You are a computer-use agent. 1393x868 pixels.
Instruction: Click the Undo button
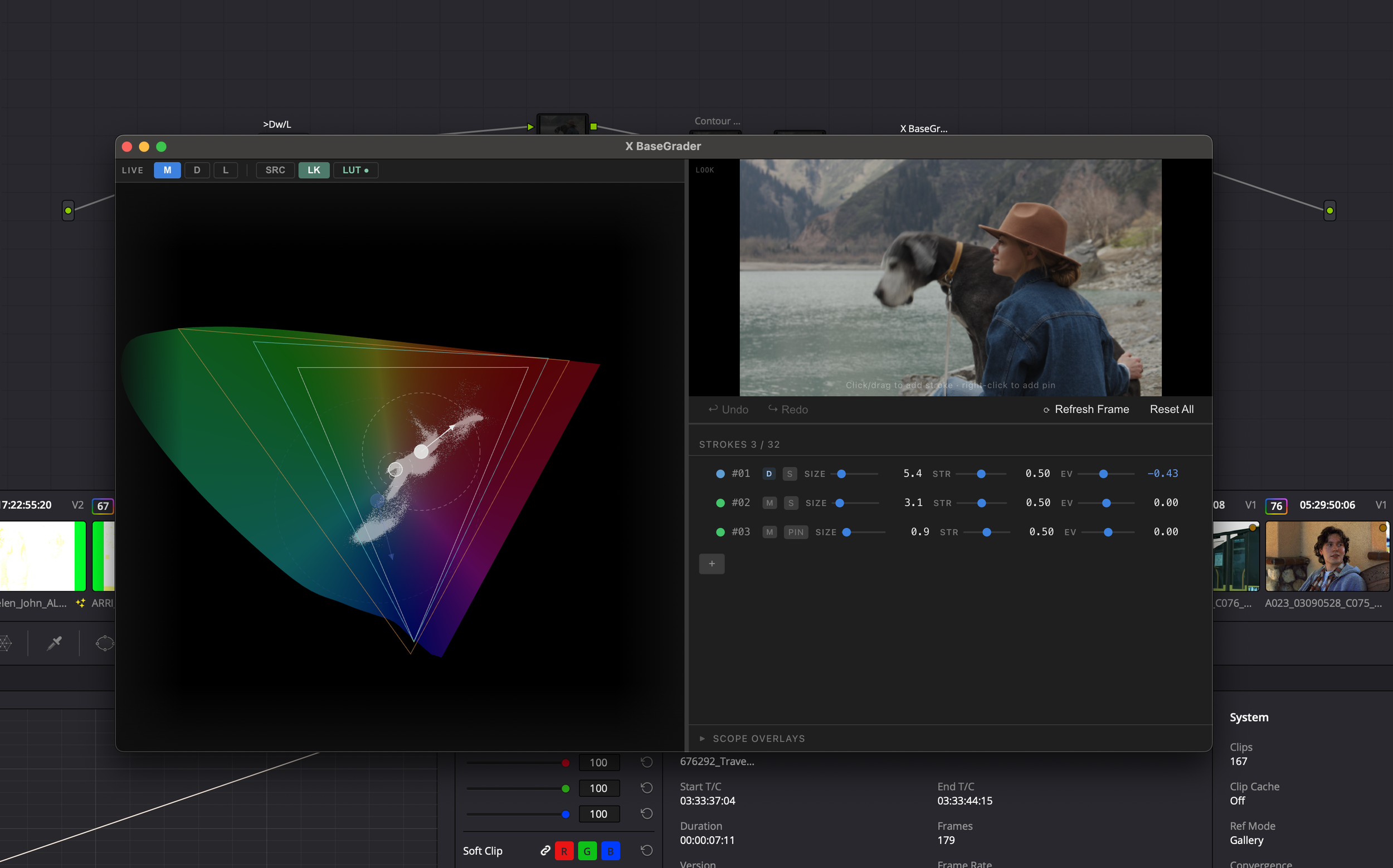tap(728, 409)
